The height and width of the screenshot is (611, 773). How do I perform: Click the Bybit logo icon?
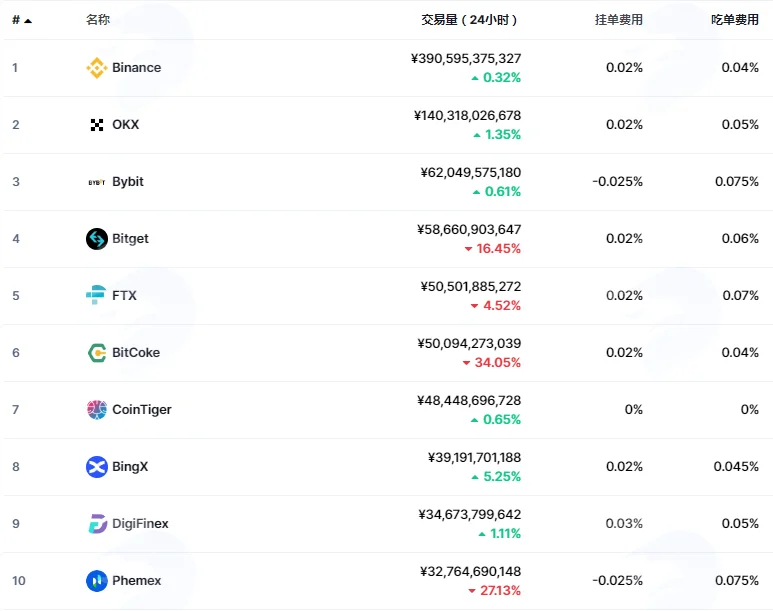point(97,182)
